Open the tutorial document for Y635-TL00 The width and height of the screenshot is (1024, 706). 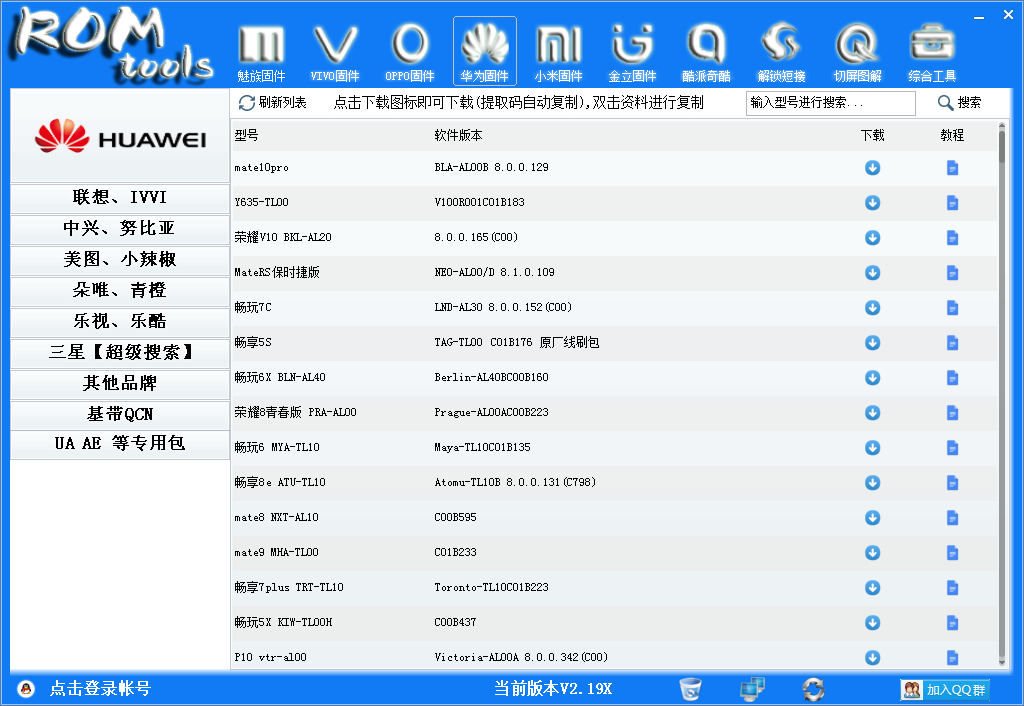click(x=952, y=202)
